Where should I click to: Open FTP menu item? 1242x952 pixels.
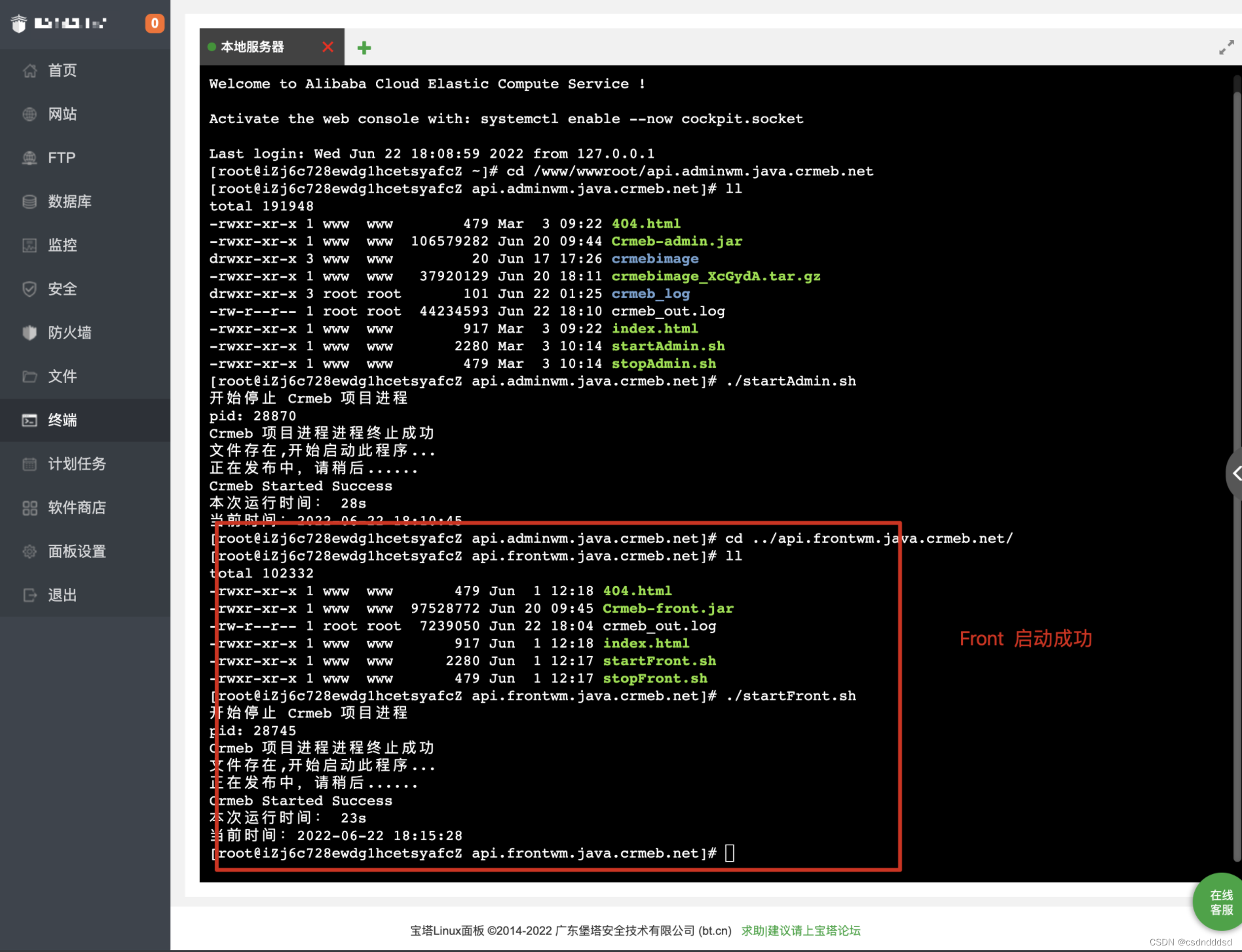pyautogui.click(x=85, y=158)
